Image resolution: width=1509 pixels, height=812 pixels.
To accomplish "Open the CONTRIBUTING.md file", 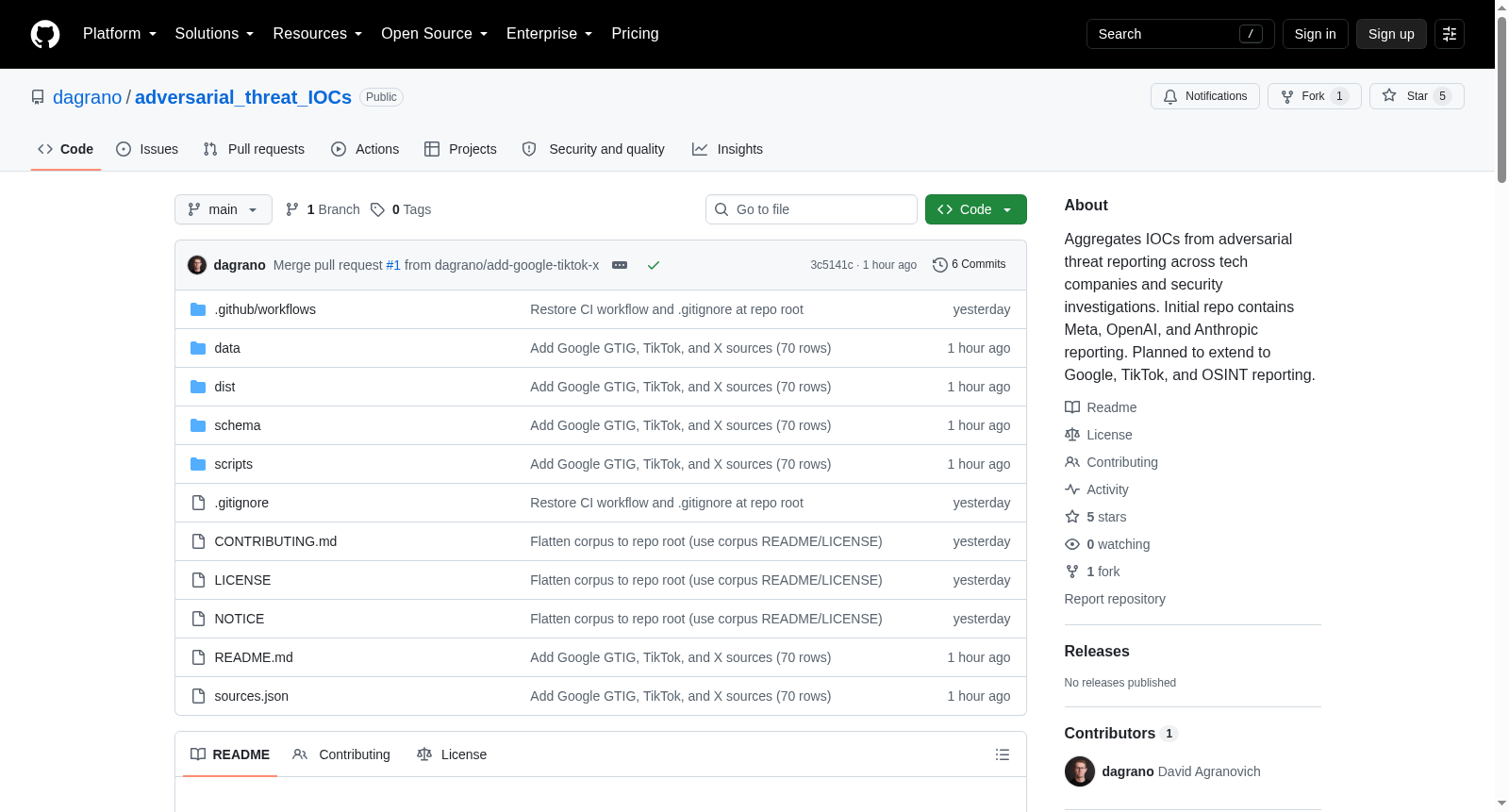I will pyautogui.click(x=275, y=541).
